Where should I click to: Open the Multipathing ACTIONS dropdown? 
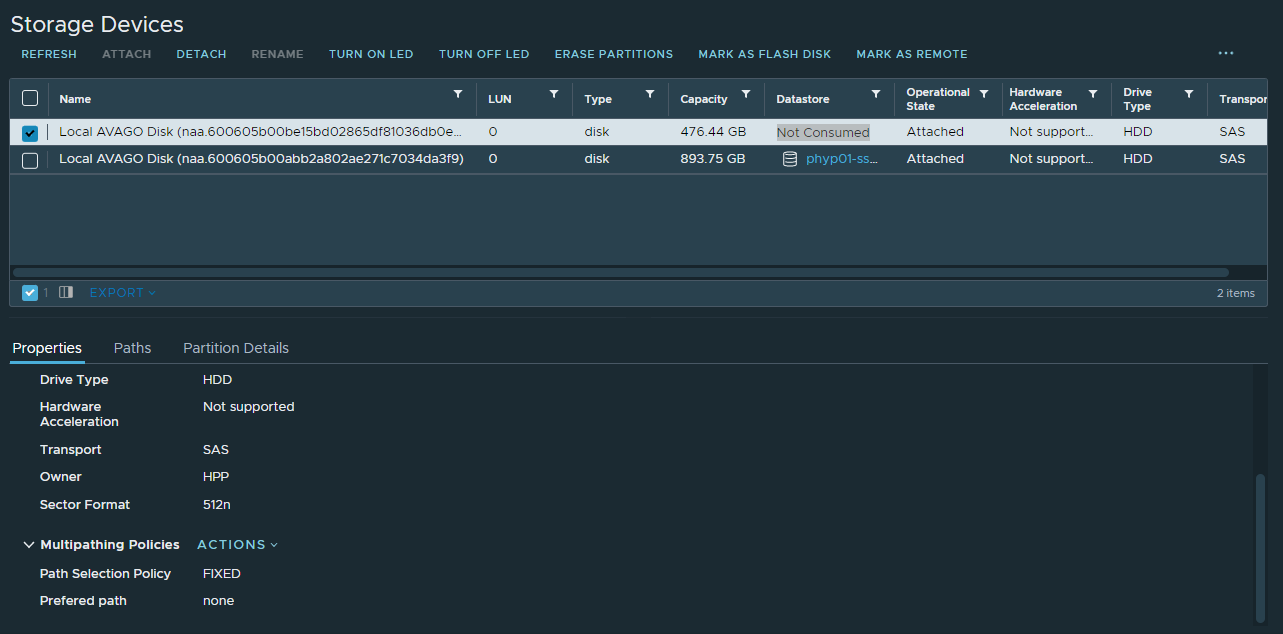[x=237, y=545]
